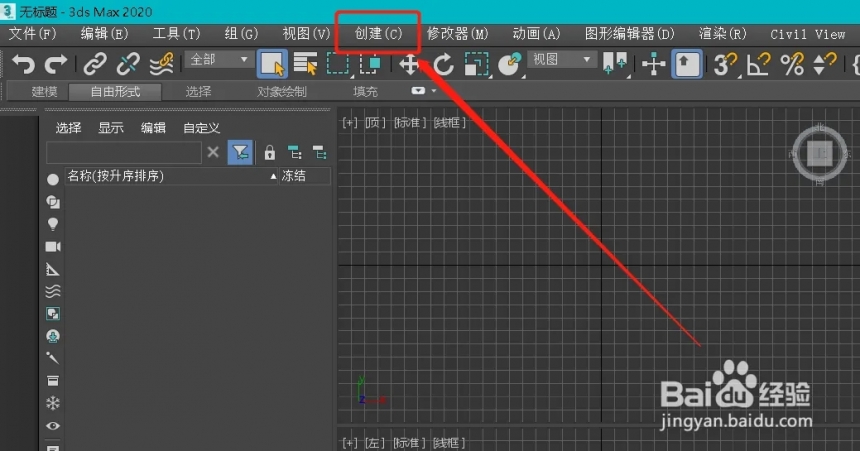This screenshot has width=860, height=451.
Task: Clear the scene explorer search with X
Action: tap(213, 152)
